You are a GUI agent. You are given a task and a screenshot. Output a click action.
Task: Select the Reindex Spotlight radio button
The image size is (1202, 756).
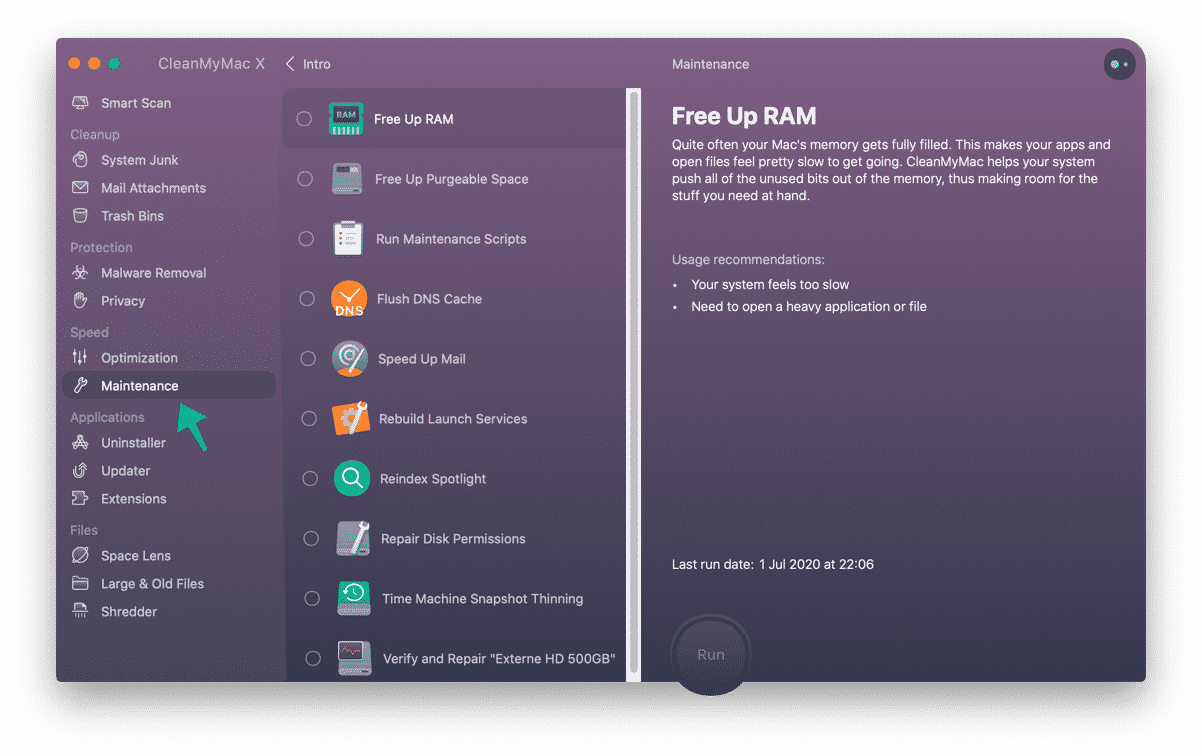click(x=310, y=479)
